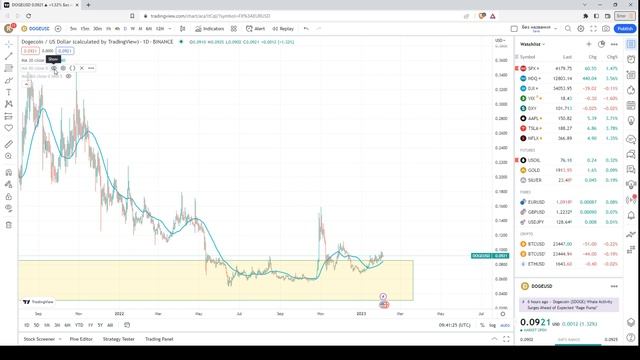Open quick search magnifier icon

pos(568,29)
